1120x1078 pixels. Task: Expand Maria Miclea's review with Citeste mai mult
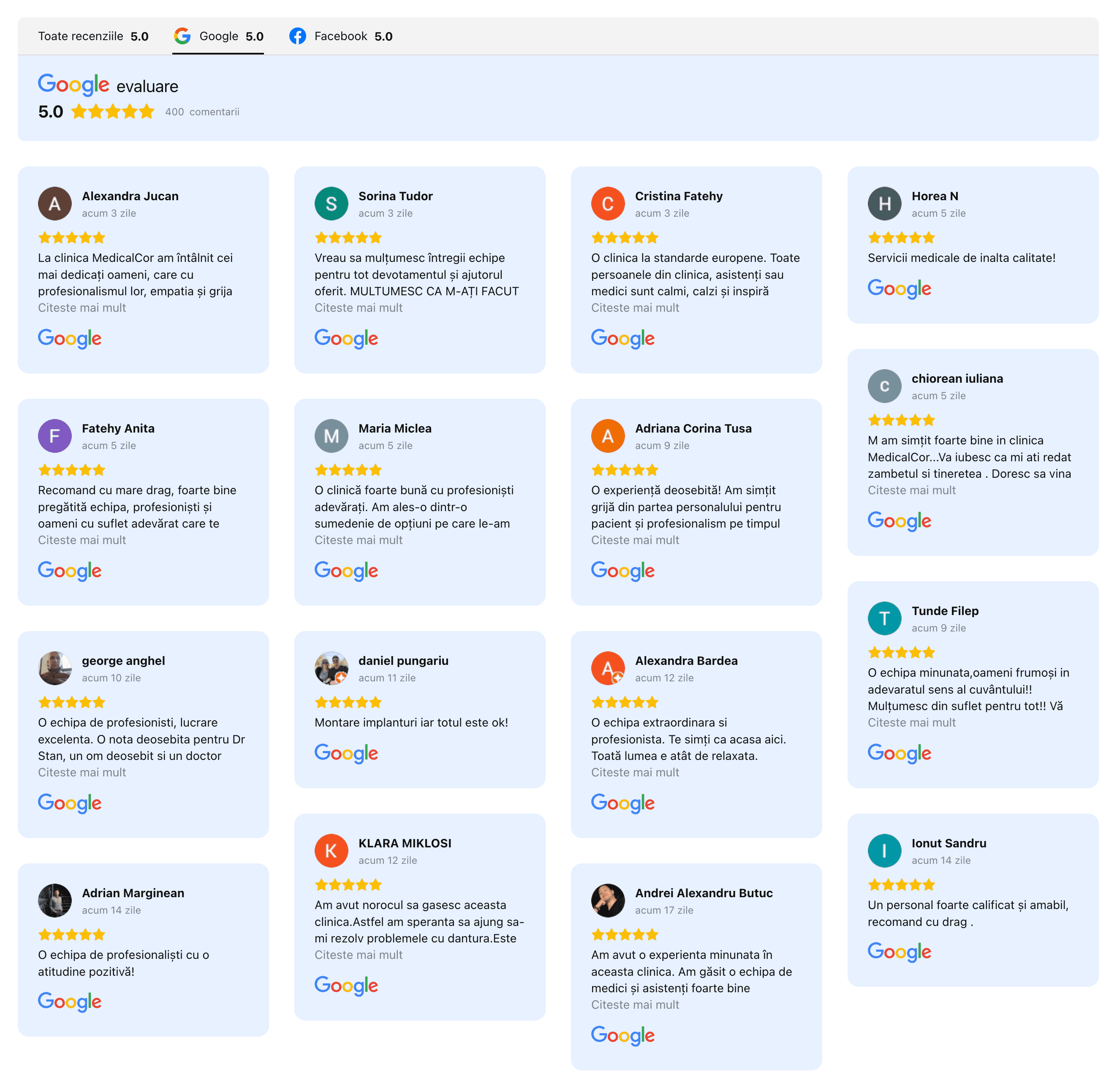(x=358, y=540)
